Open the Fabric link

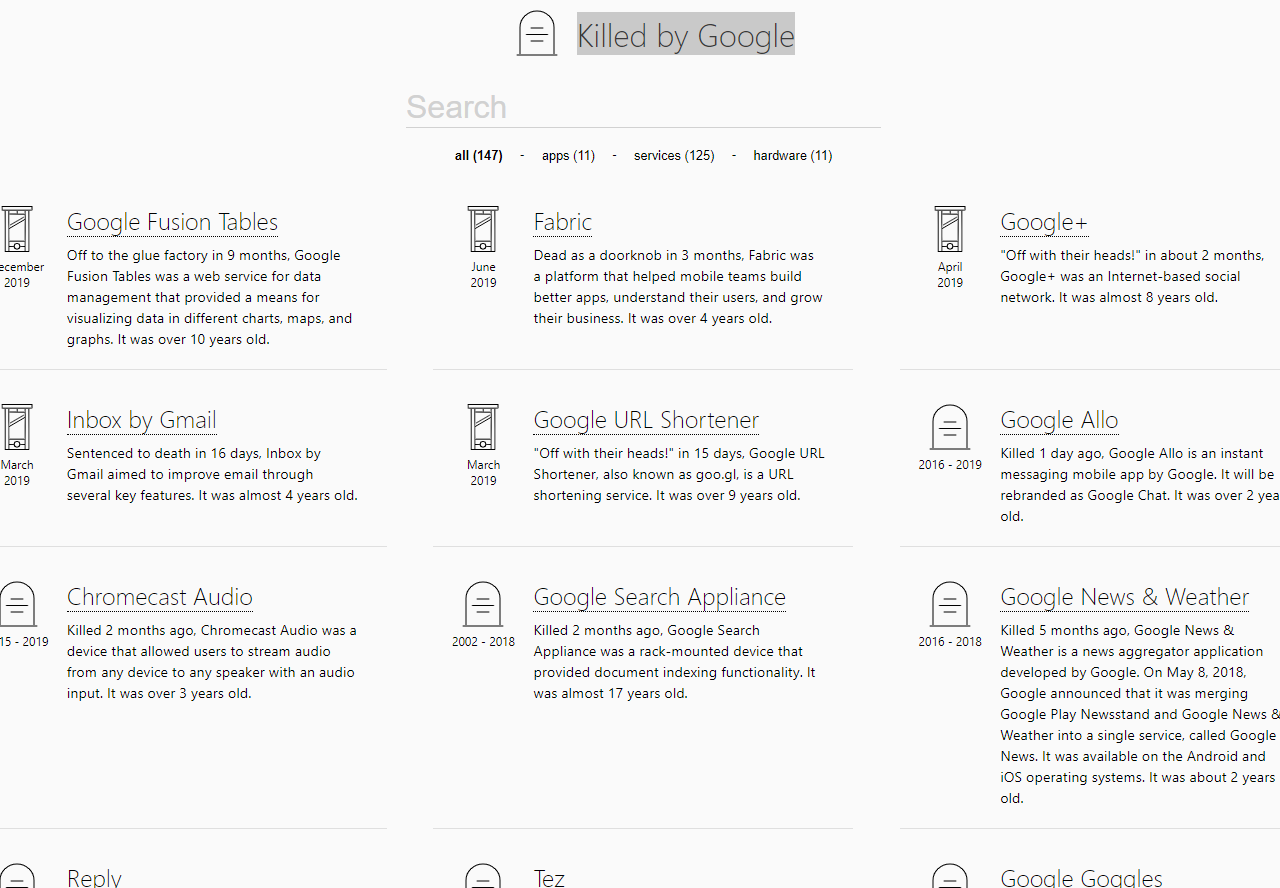coord(562,222)
